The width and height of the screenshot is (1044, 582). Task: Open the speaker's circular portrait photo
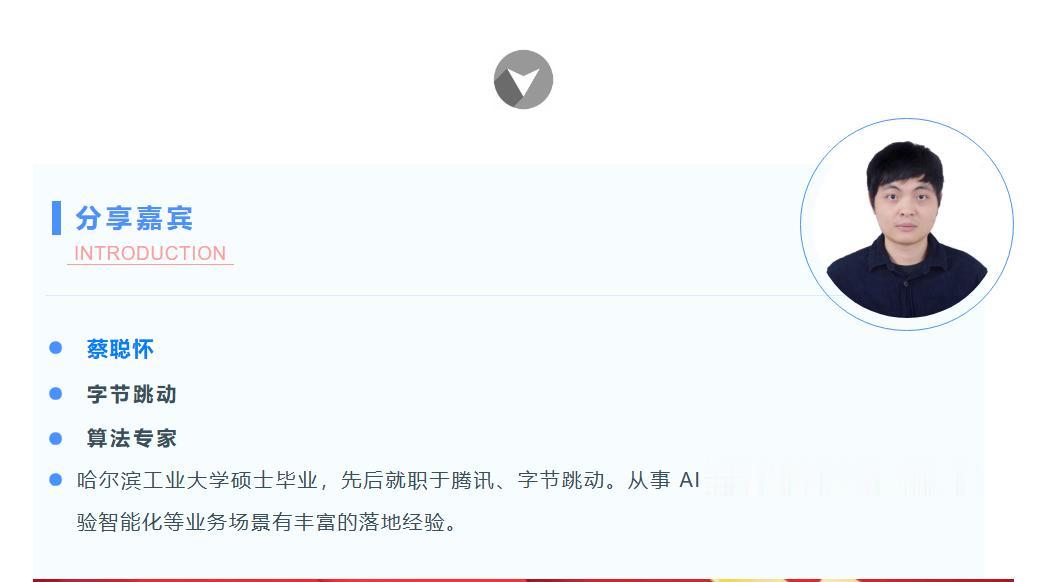pyautogui.click(x=907, y=224)
